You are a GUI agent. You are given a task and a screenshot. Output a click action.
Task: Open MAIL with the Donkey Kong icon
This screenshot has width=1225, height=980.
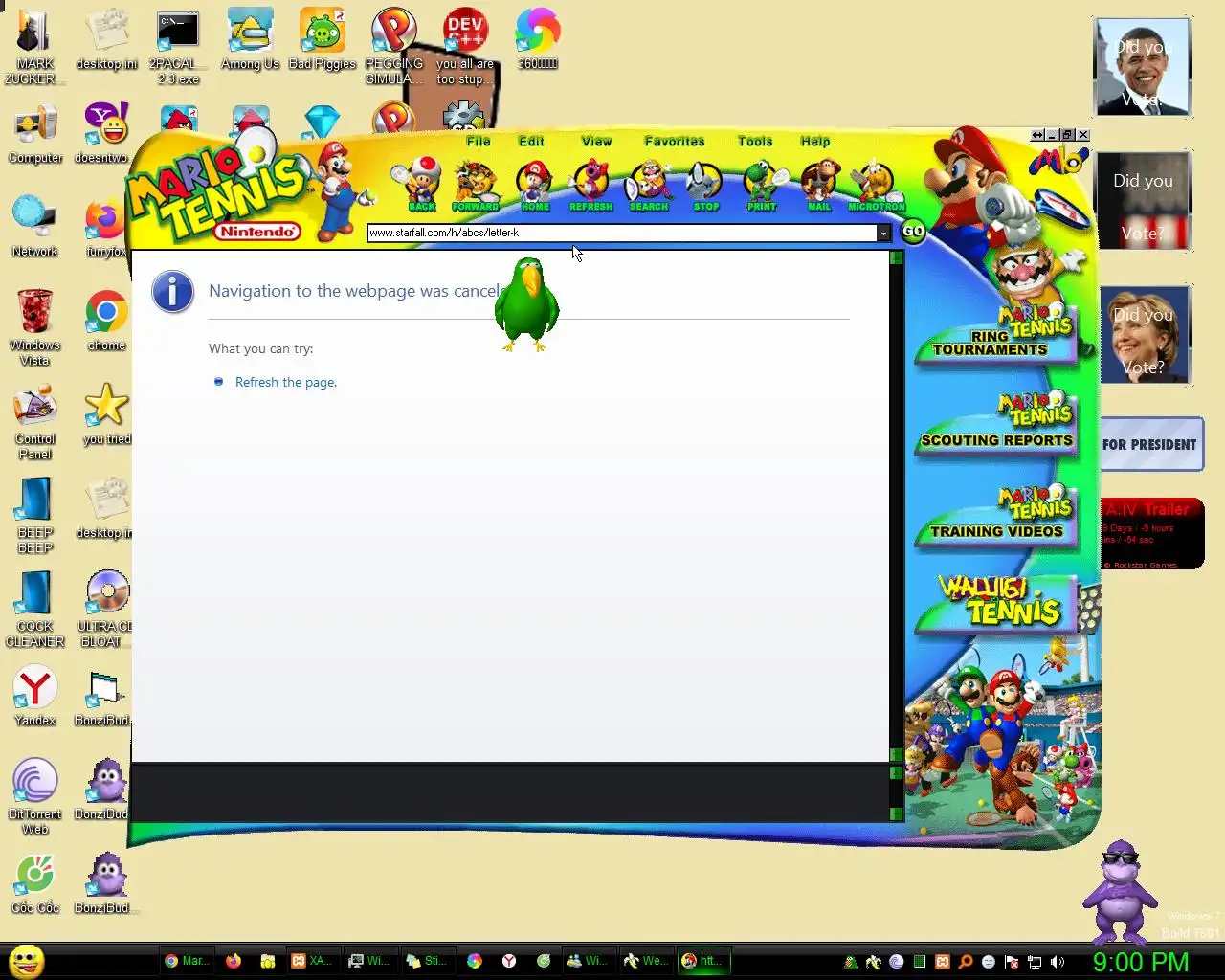click(819, 185)
